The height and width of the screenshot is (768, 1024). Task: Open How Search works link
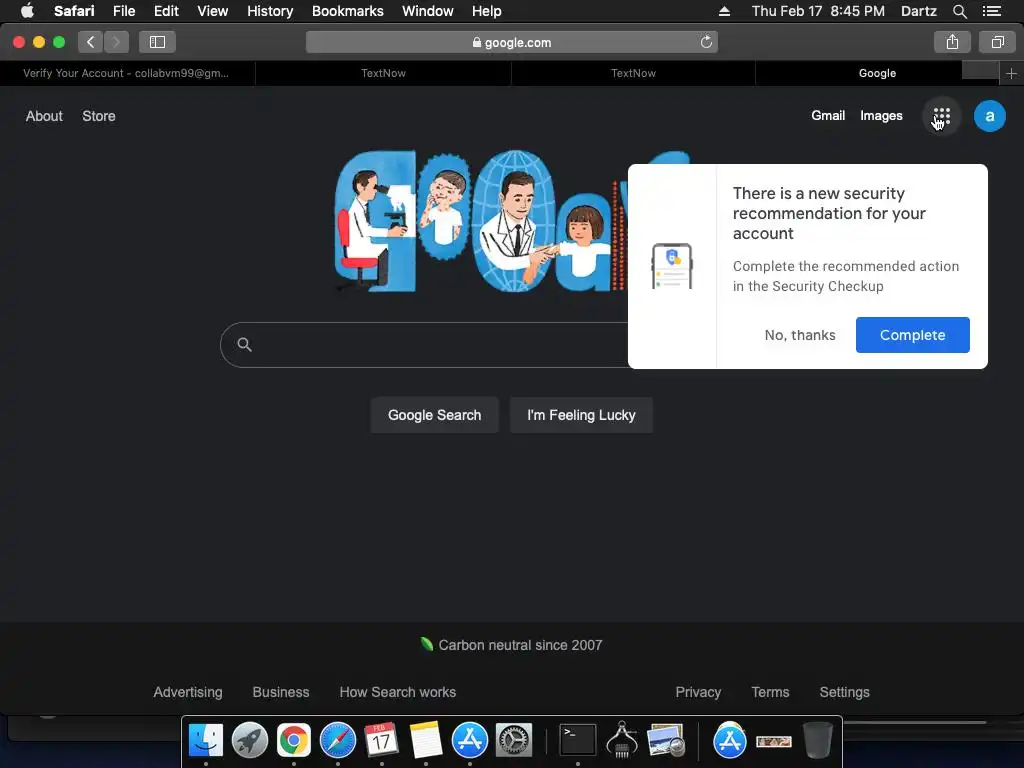pos(398,692)
